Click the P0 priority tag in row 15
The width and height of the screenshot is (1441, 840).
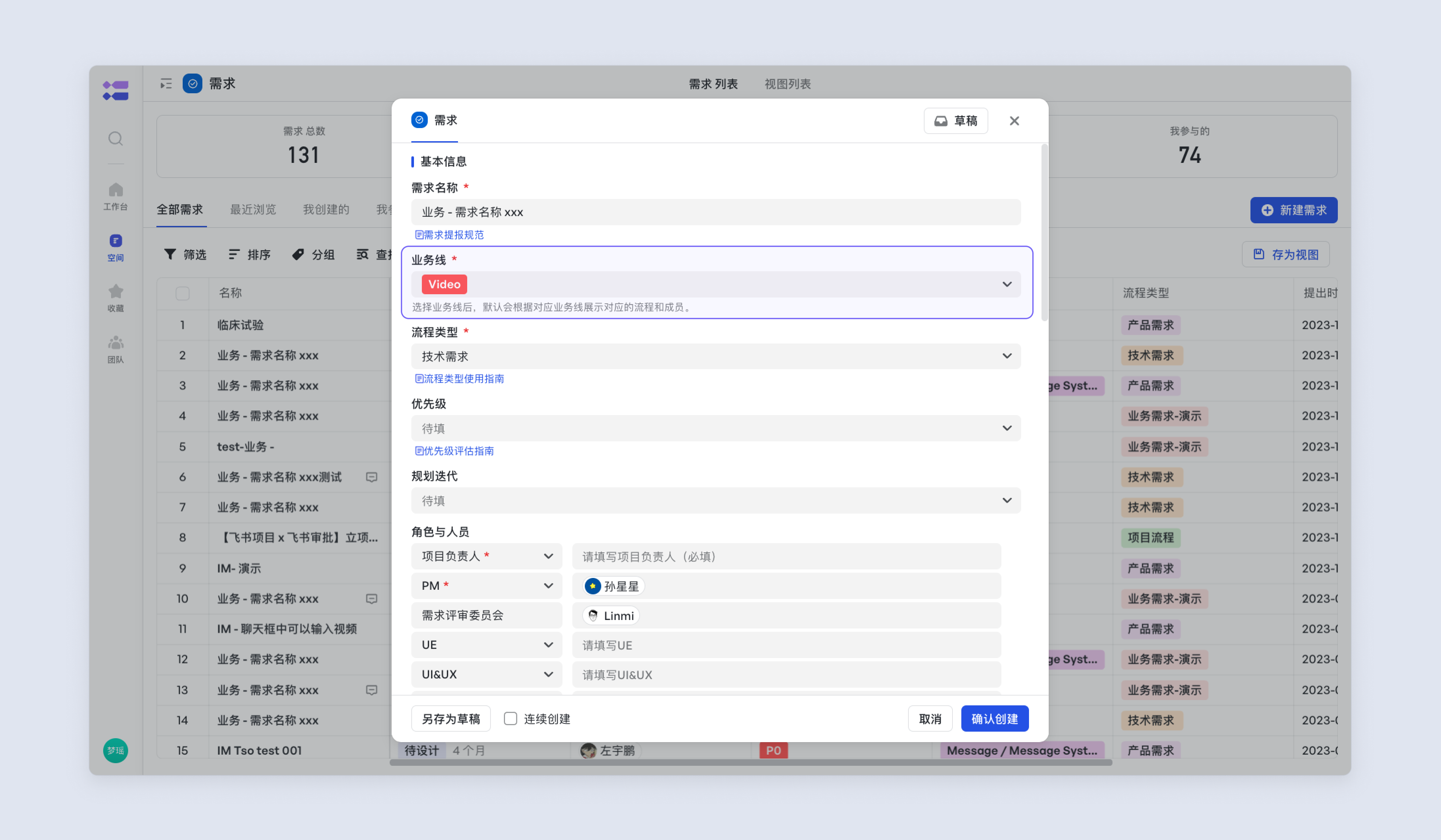pyautogui.click(x=774, y=750)
